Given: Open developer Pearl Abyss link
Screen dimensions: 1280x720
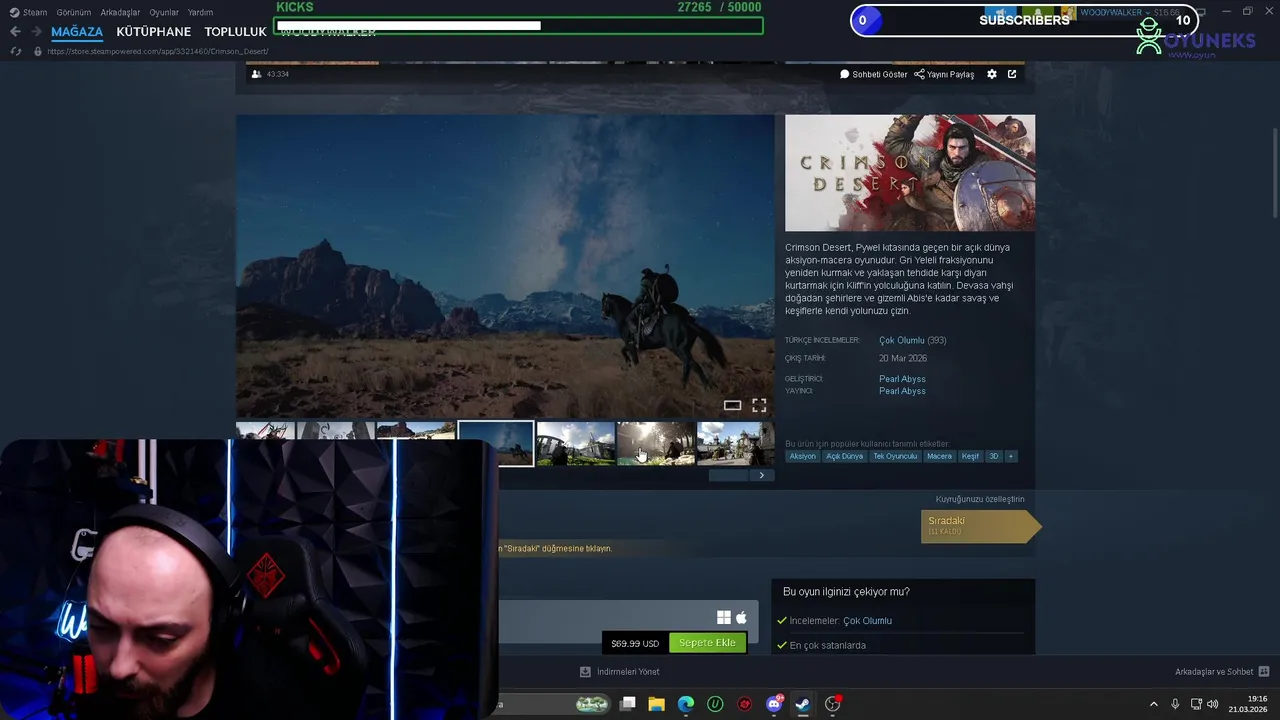Looking at the screenshot, I should tap(902, 379).
